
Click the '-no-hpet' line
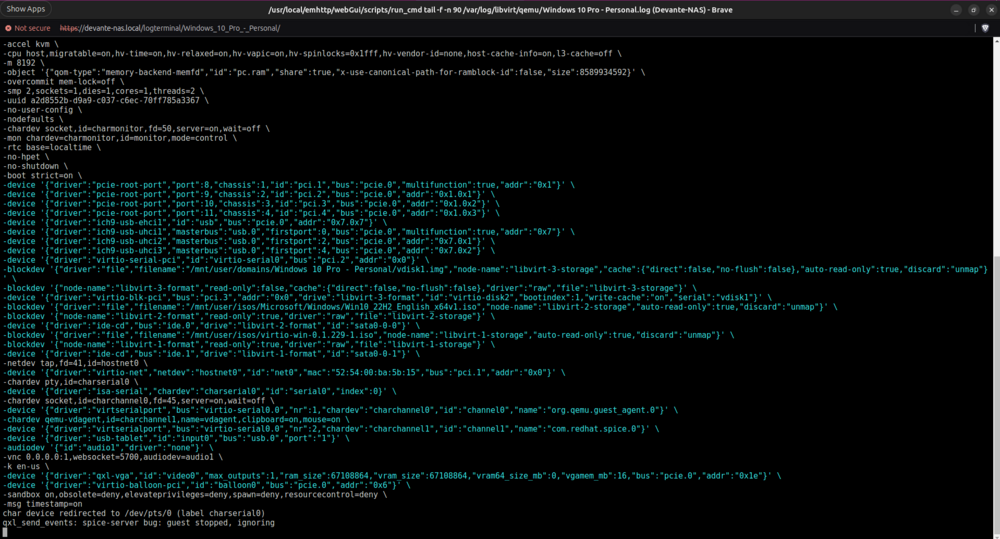click(26, 157)
